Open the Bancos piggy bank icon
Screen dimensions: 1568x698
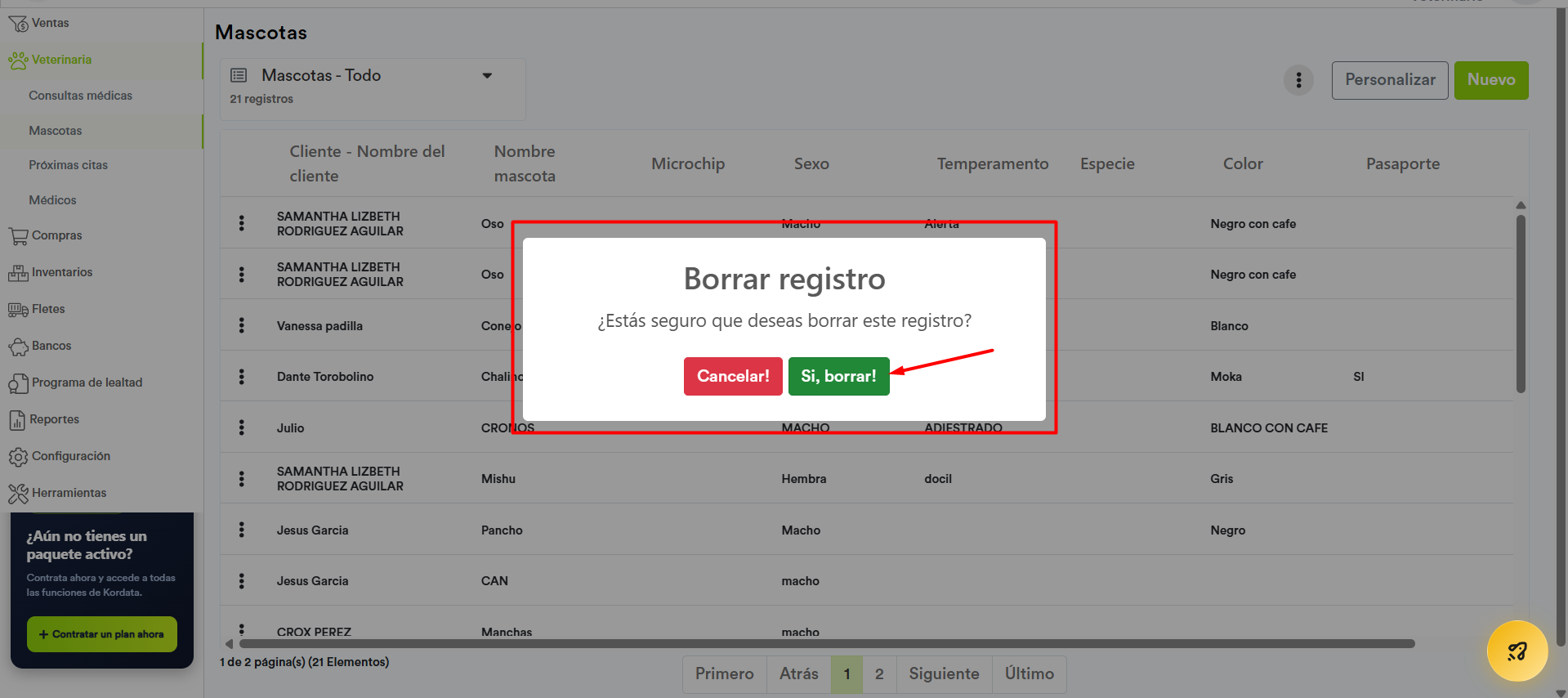(18, 347)
